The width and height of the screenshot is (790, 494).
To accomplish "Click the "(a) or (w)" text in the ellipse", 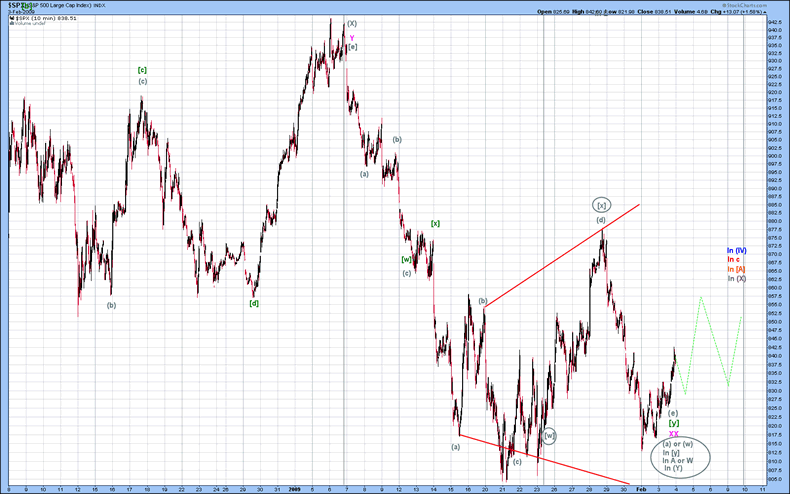I will pos(678,444).
